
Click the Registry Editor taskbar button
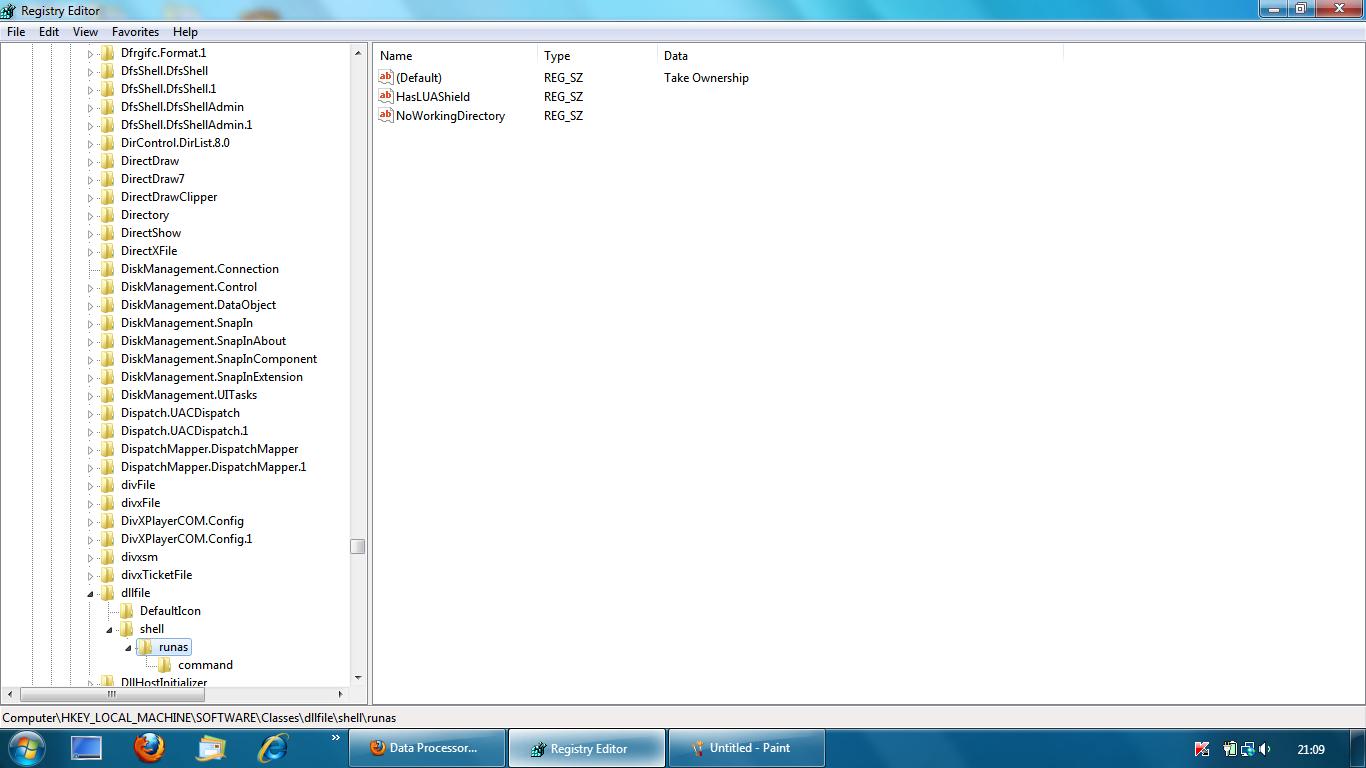coord(586,748)
